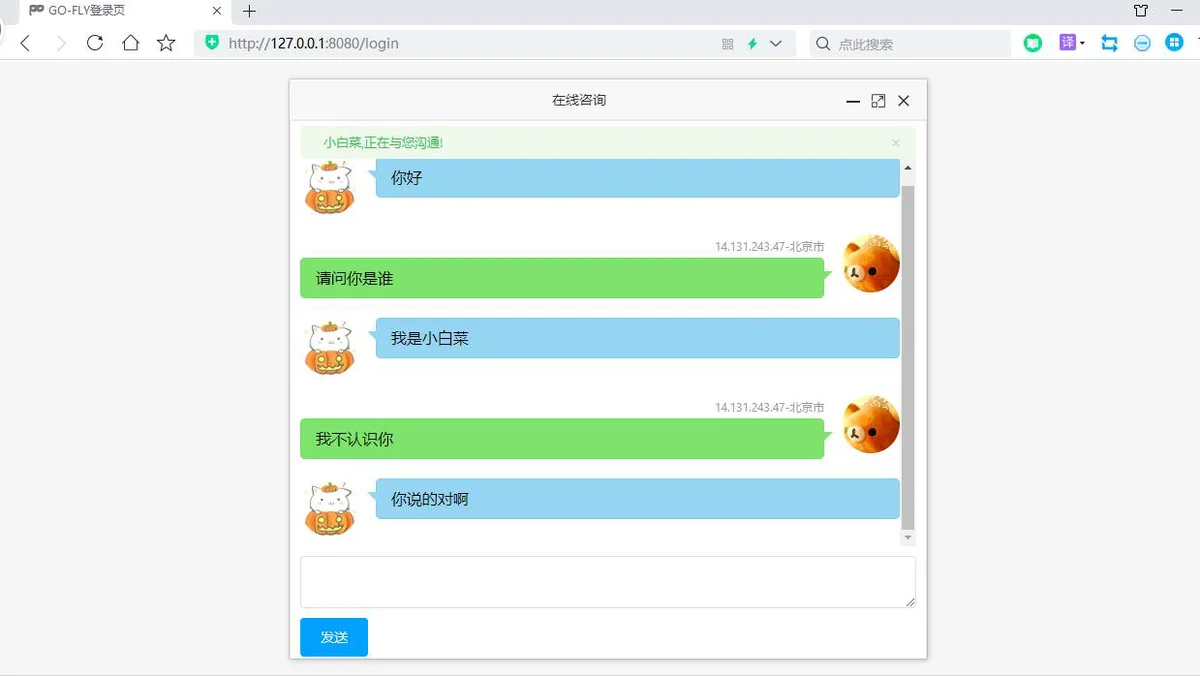
Task: Click the 点此搜索 search box
Action: coord(910,44)
